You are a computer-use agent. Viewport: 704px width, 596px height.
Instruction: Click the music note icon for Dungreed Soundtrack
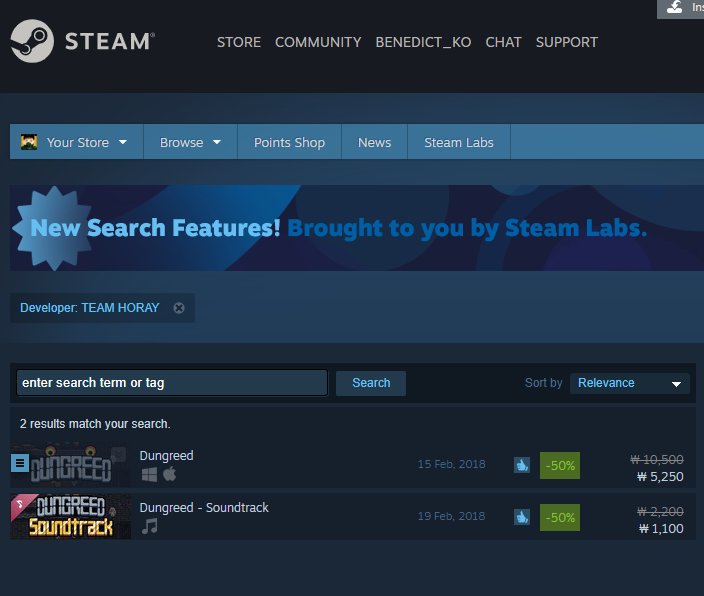[x=150, y=526]
